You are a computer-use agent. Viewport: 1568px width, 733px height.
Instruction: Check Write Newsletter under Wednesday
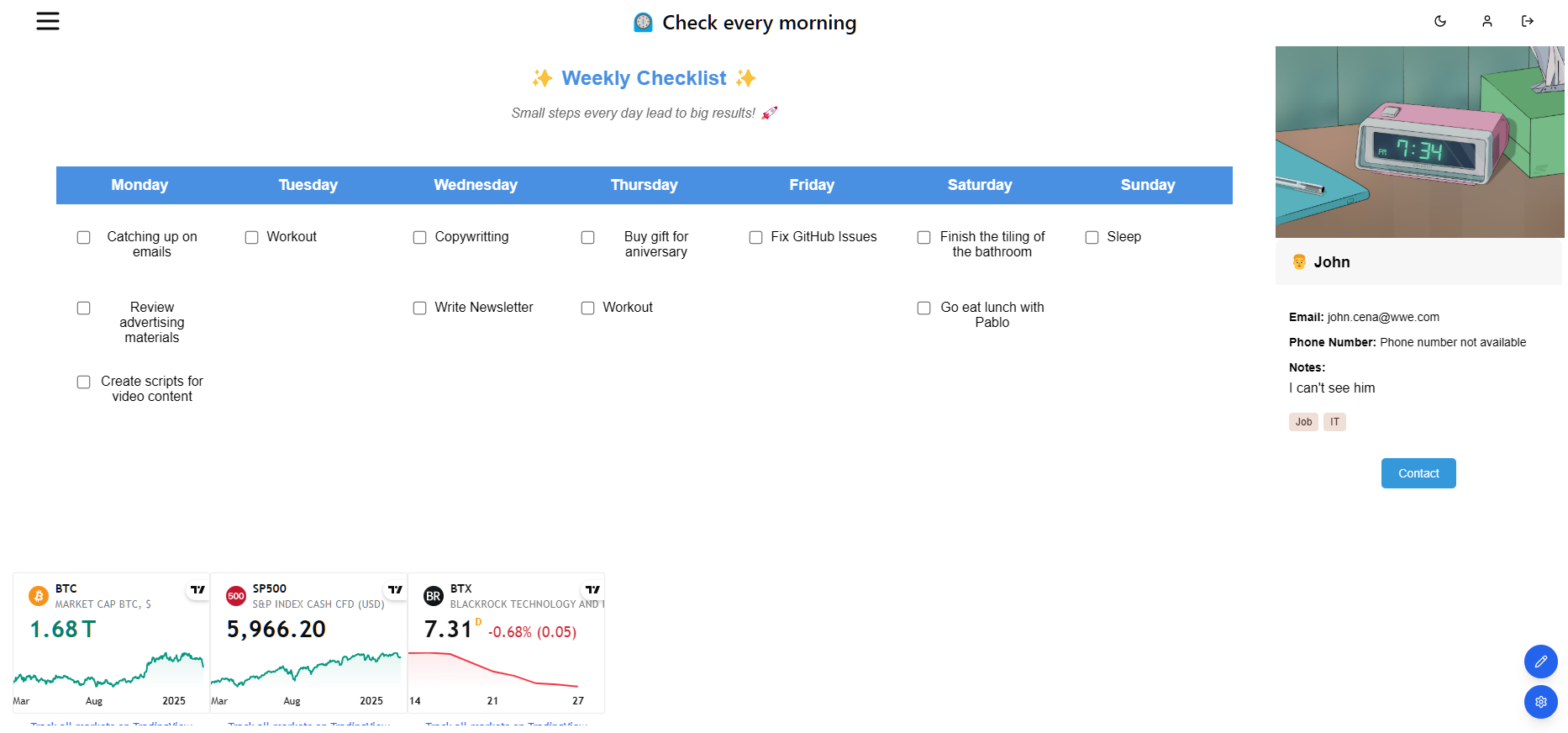point(419,308)
